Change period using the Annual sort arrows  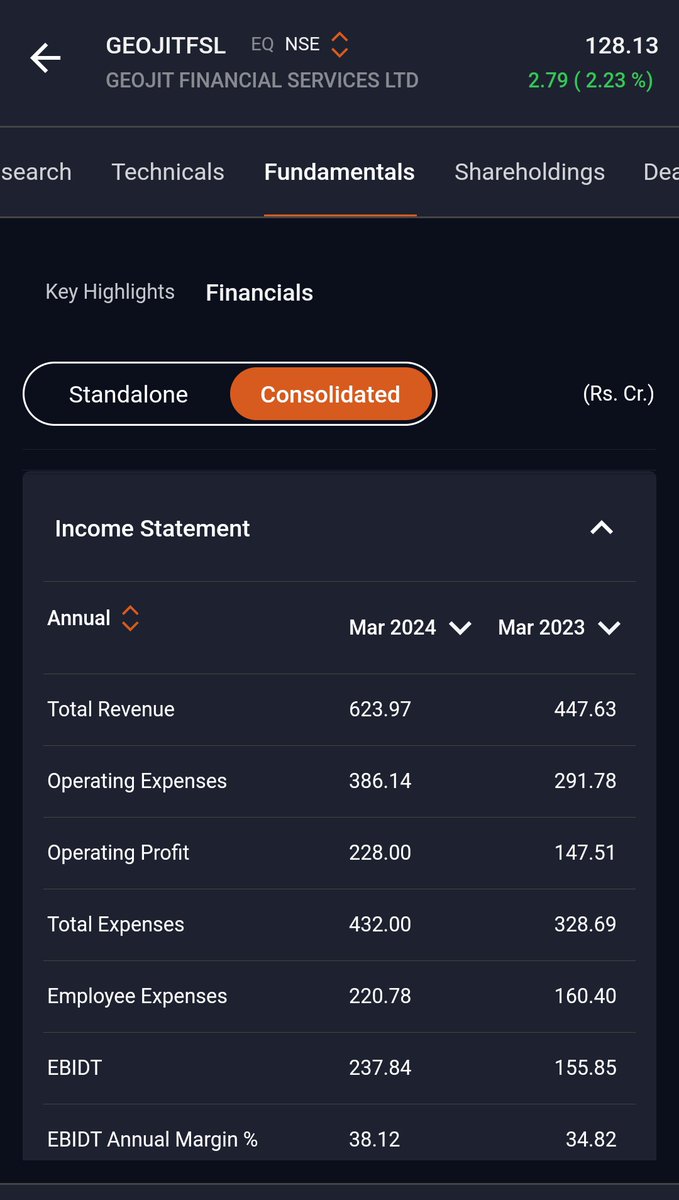130,618
